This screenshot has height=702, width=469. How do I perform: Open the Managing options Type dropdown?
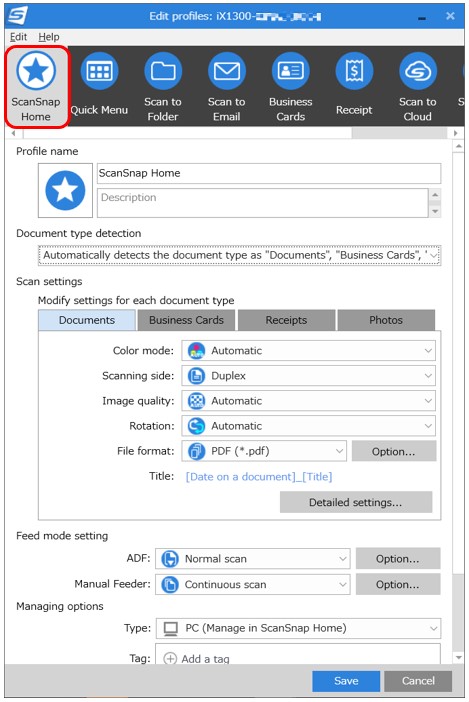point(298,628)
